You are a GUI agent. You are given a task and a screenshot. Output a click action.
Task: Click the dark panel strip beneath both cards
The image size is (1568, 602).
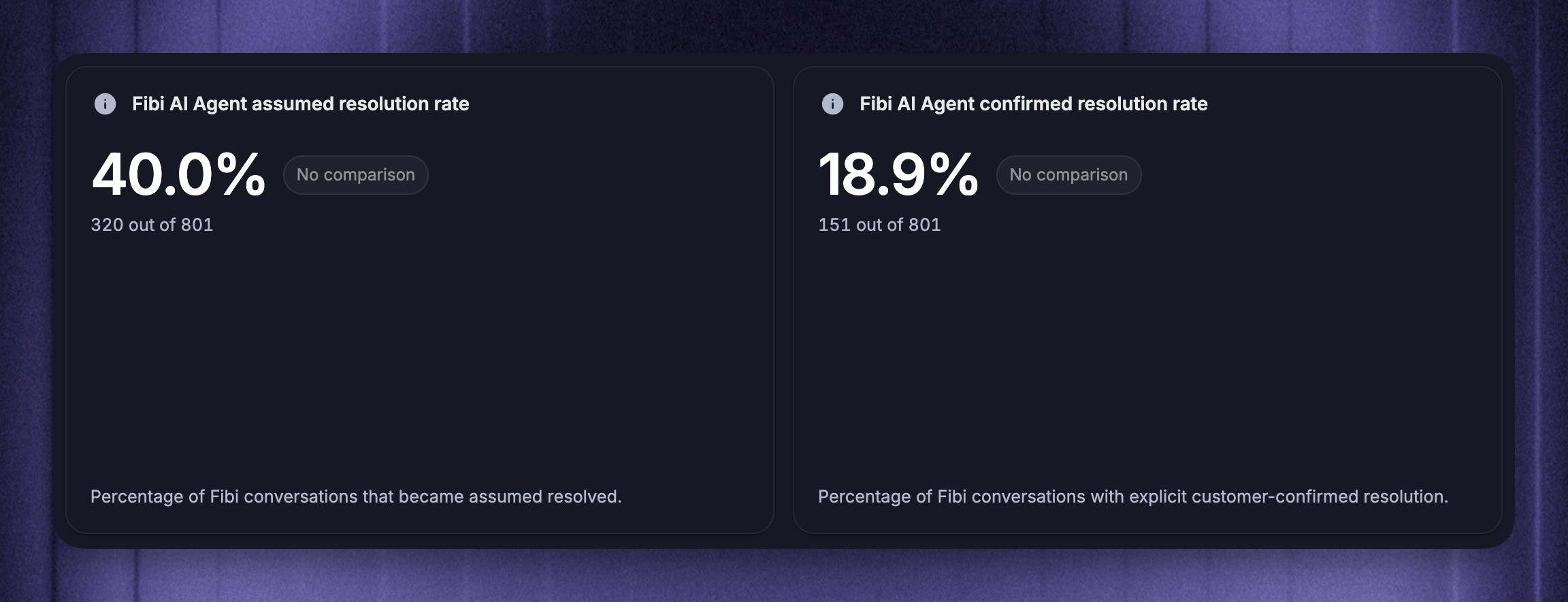pyautogui.click(x=784, y=541)
